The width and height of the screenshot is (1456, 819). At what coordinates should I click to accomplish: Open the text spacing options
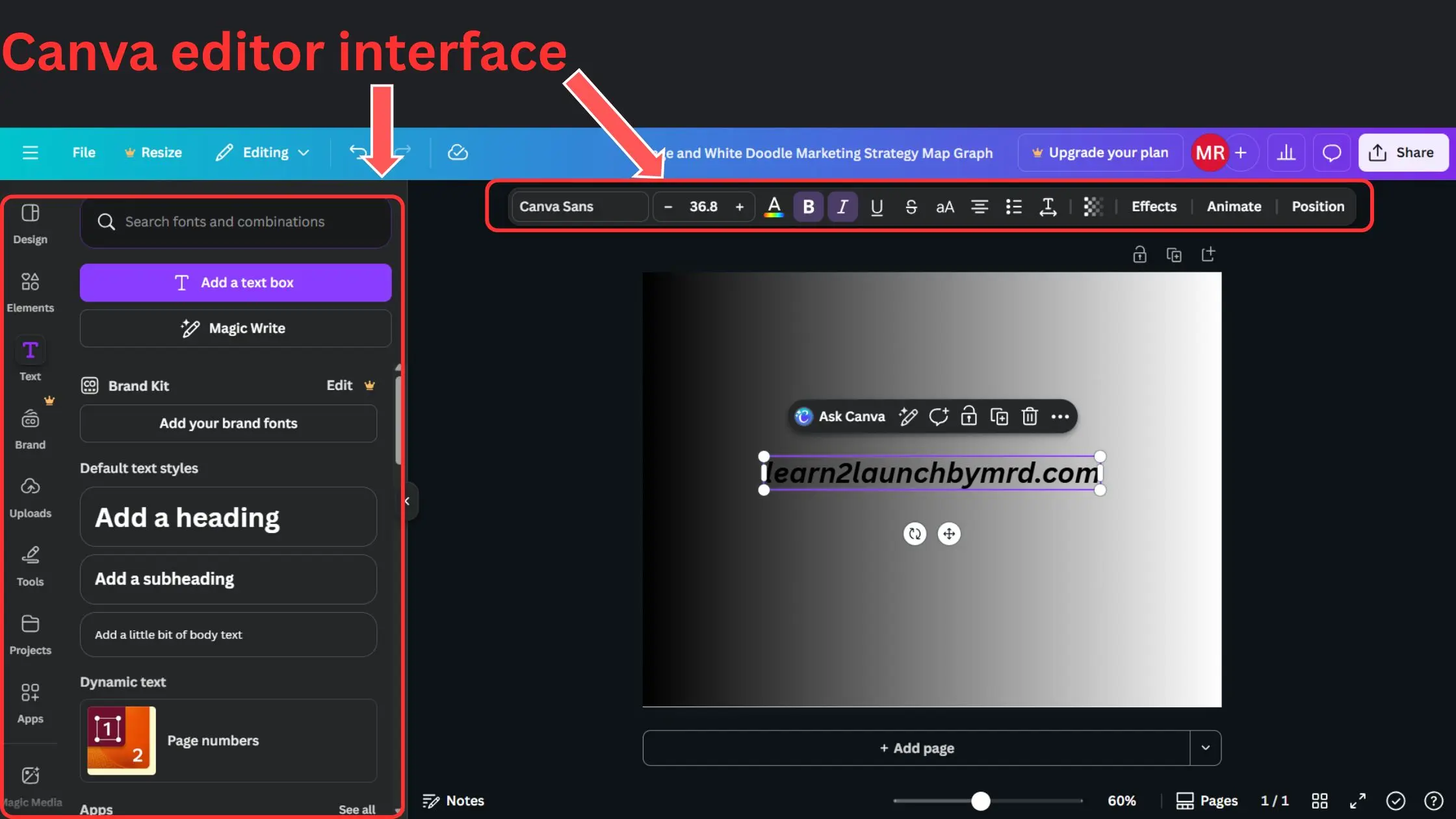tap(1048, 207)
